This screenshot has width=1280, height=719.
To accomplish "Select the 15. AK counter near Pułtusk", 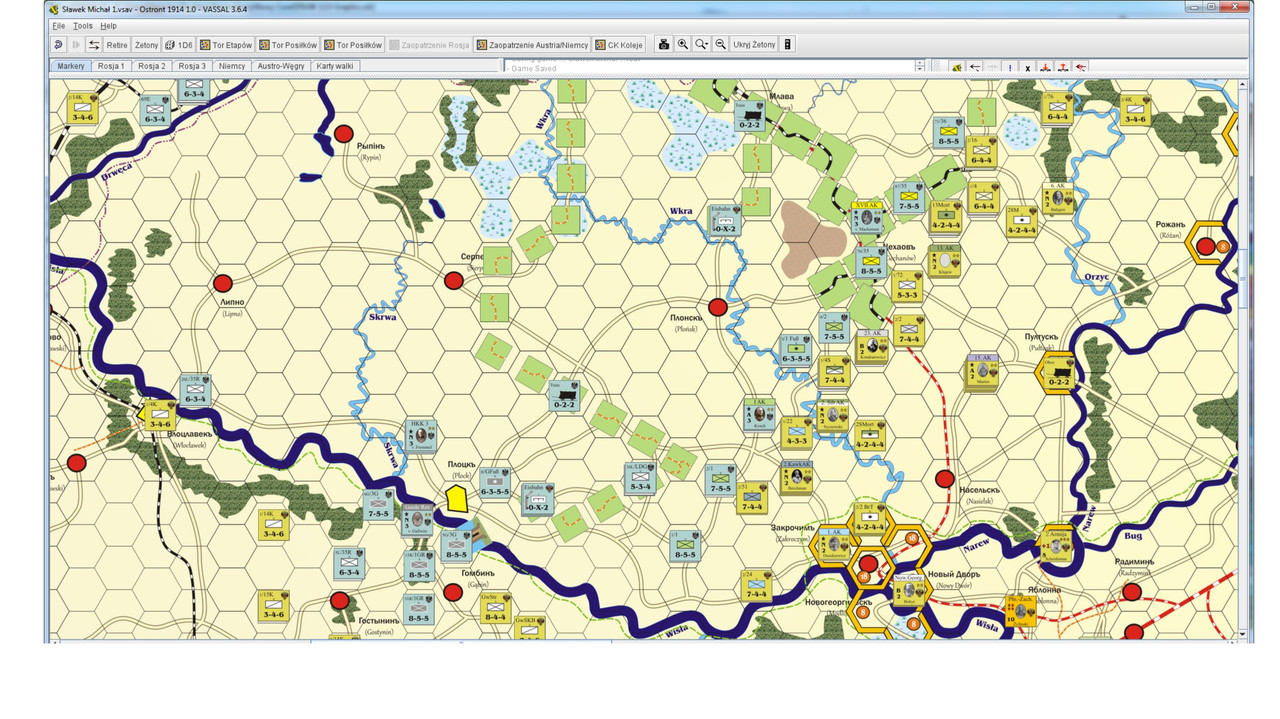I will click(x=982, y=371).
